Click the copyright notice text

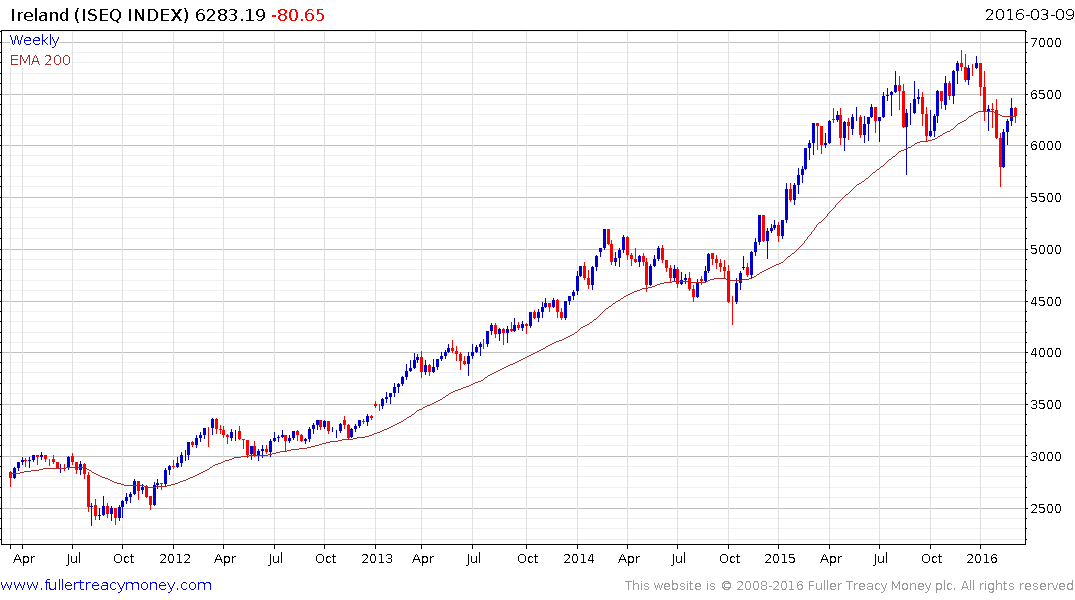pos(849,586)
